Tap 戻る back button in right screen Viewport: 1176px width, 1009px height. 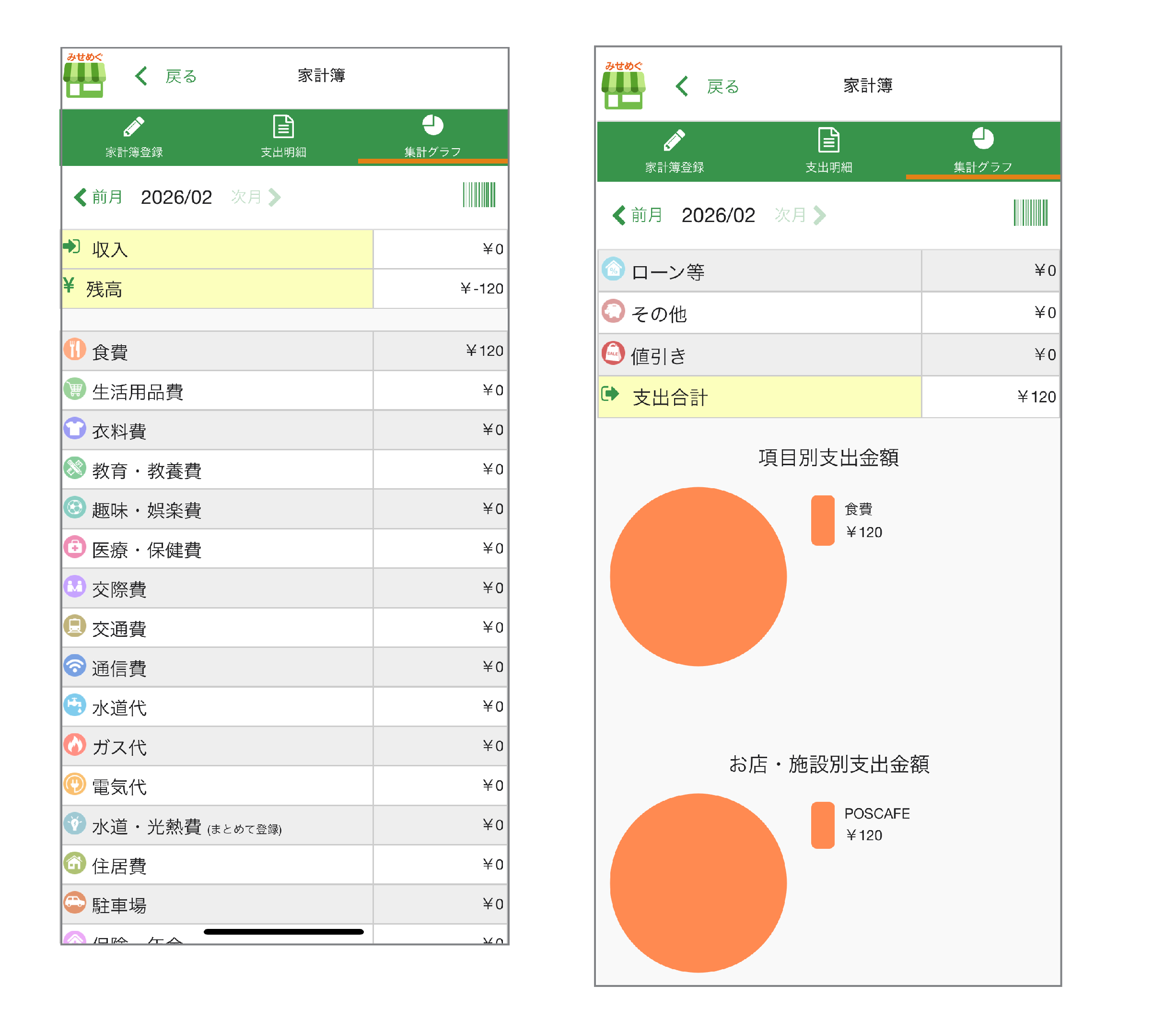pyautogui.click(x=707, y=87)
